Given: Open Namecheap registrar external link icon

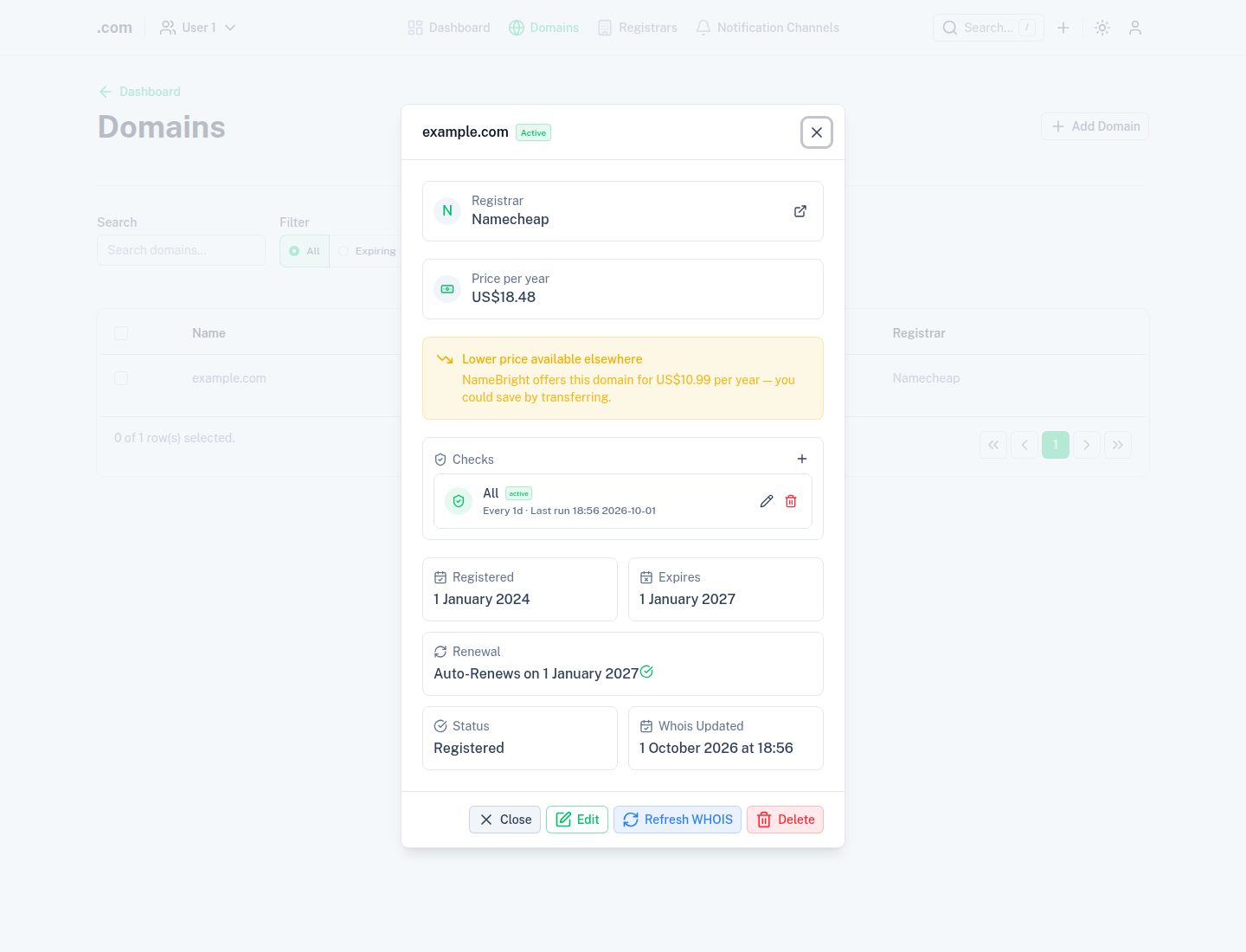Looking at the screenshot, I should coord(800,211).
